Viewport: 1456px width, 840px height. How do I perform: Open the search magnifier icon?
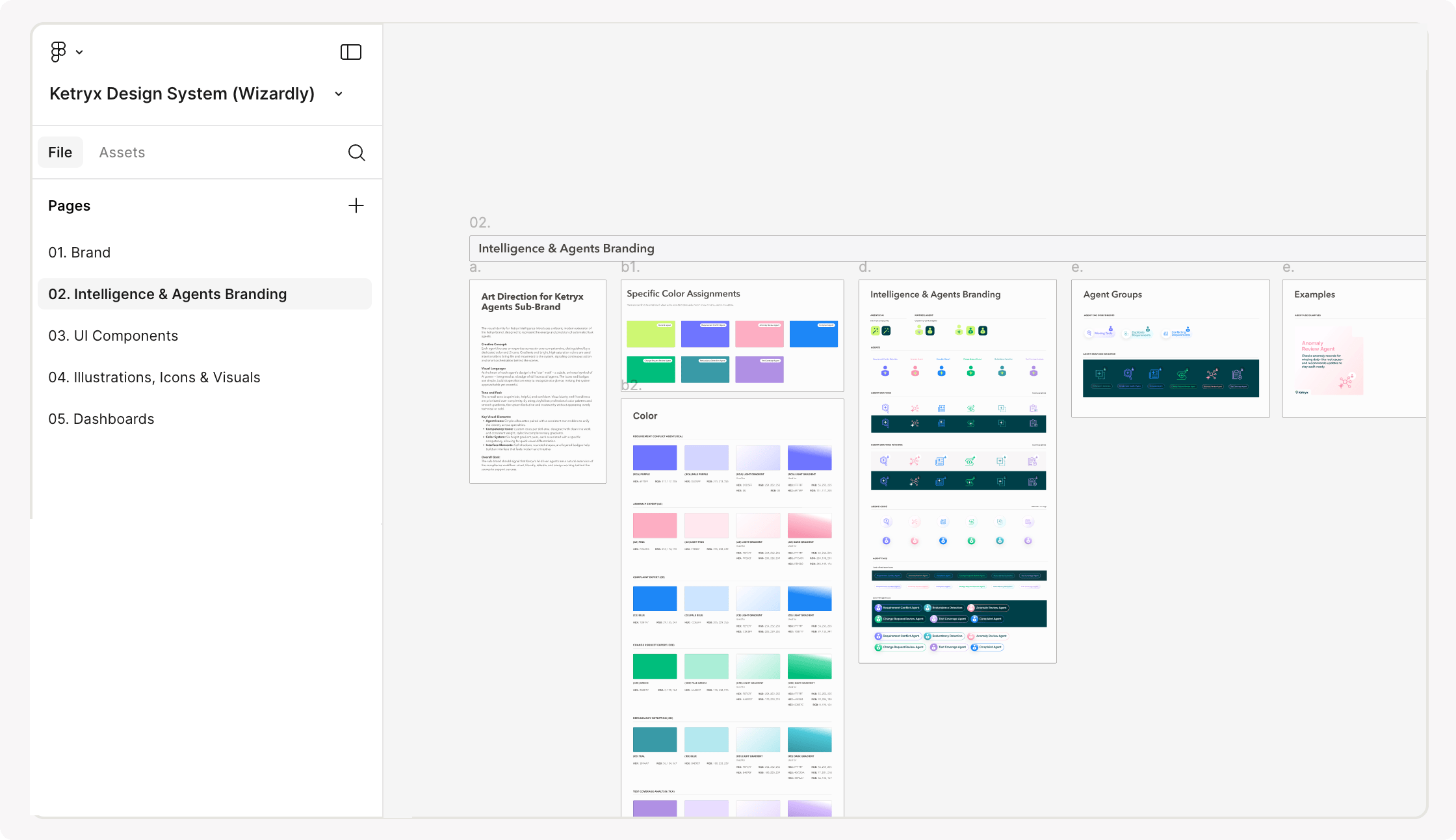356,153
